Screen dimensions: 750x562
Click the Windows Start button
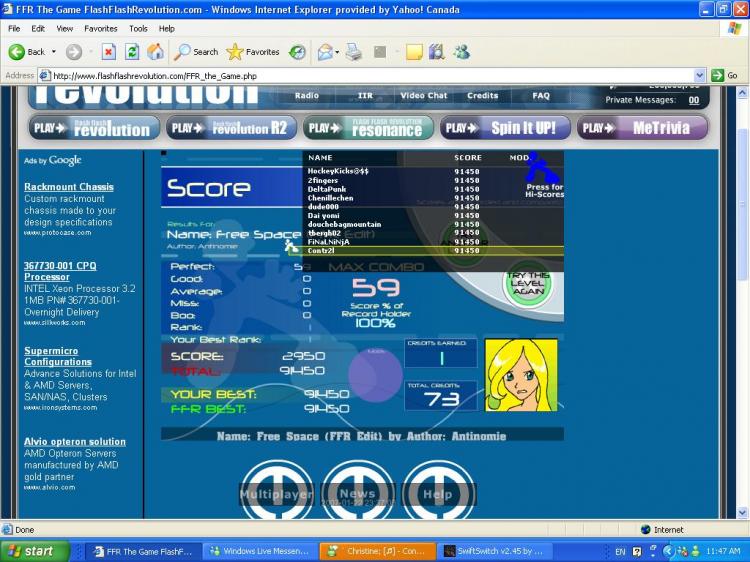click(x=35, y=551)
